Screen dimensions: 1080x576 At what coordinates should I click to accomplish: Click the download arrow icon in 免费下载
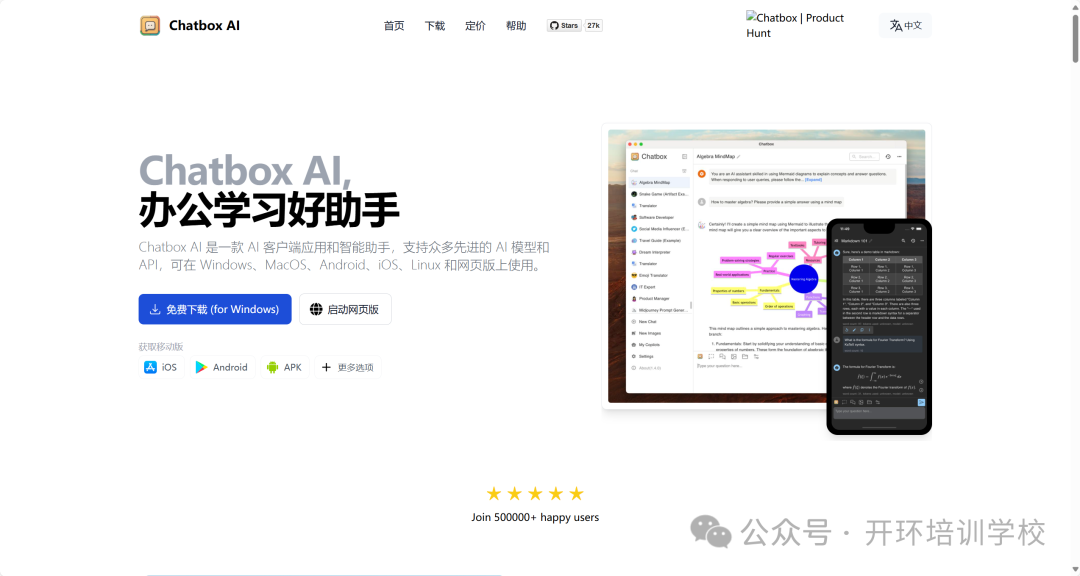click(x=155, y=309)
